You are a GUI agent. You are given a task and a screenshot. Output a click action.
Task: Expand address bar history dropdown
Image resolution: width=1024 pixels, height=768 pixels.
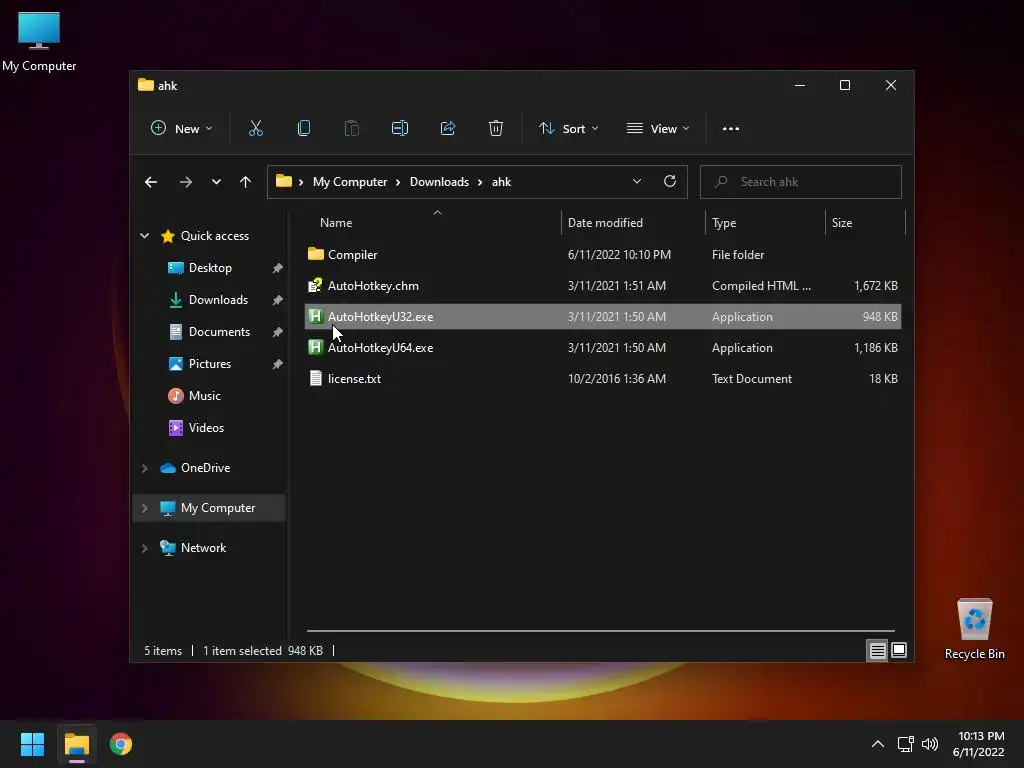tap(637, 182)
